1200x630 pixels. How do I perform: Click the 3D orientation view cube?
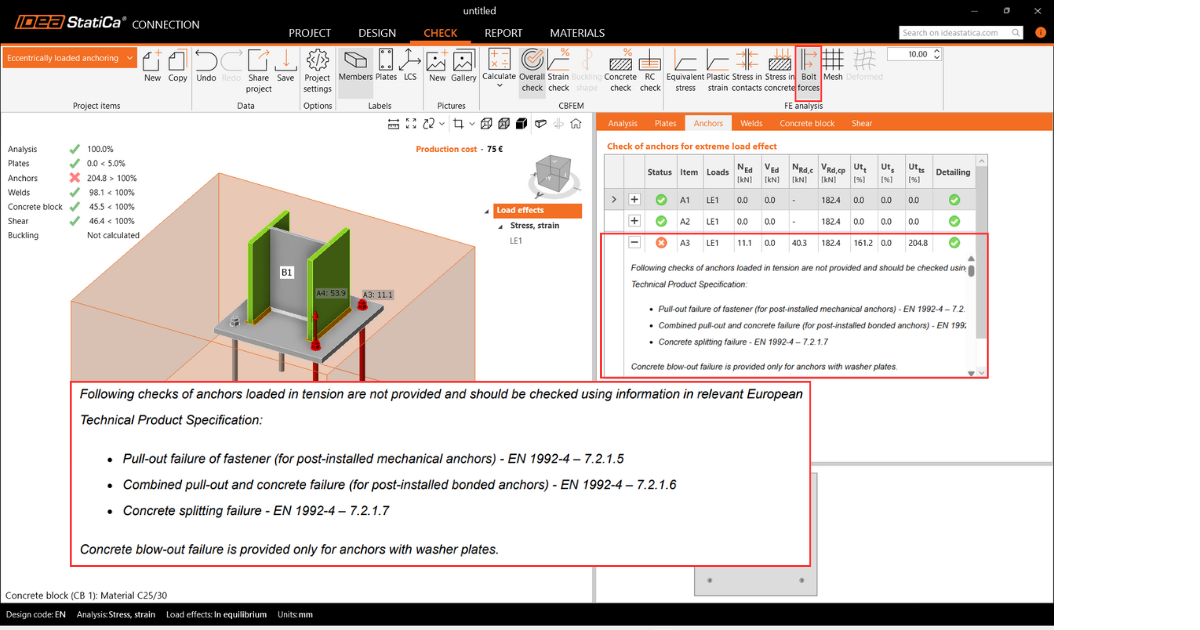[x=552, y=174]
